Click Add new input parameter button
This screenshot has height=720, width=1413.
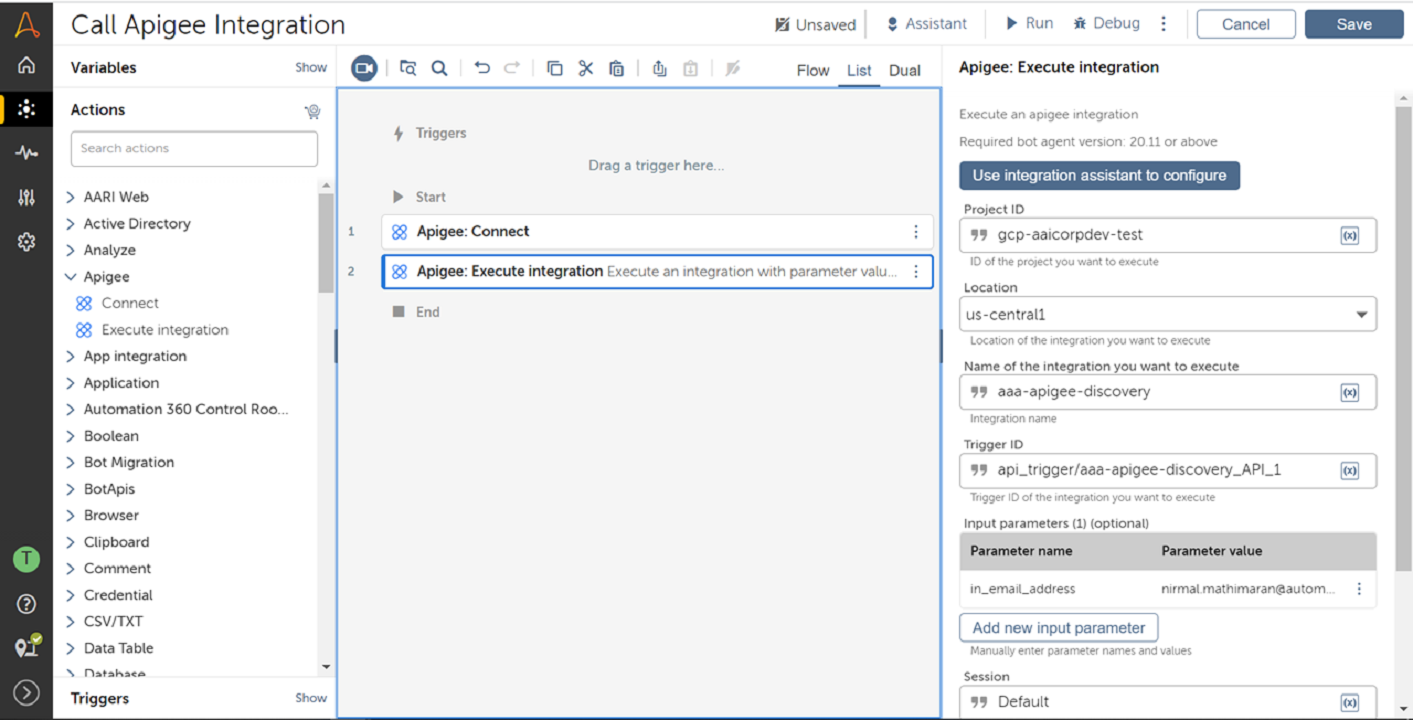click(1058, 628)
